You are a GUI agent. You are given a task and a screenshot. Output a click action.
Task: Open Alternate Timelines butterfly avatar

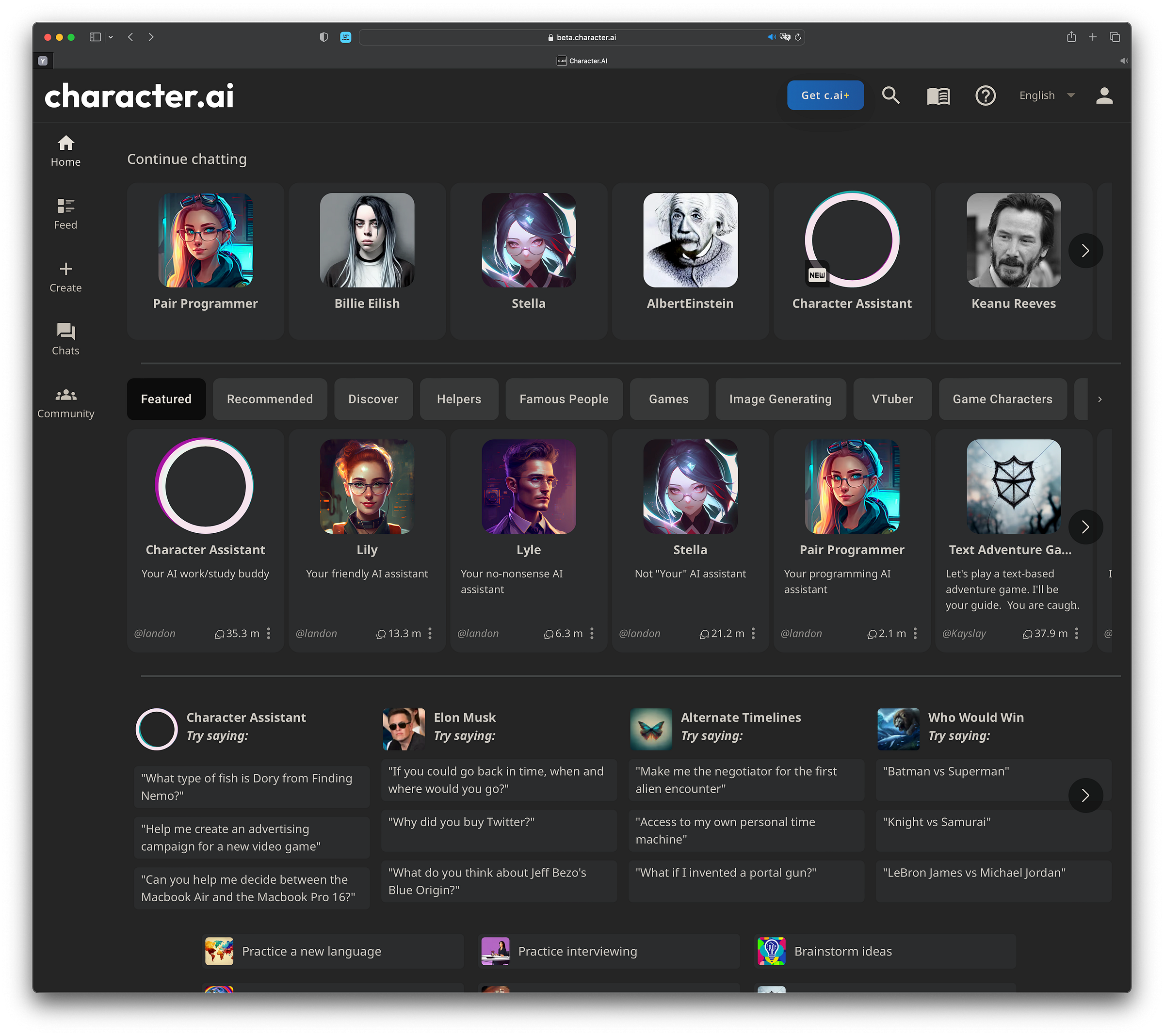pos(651,729)
